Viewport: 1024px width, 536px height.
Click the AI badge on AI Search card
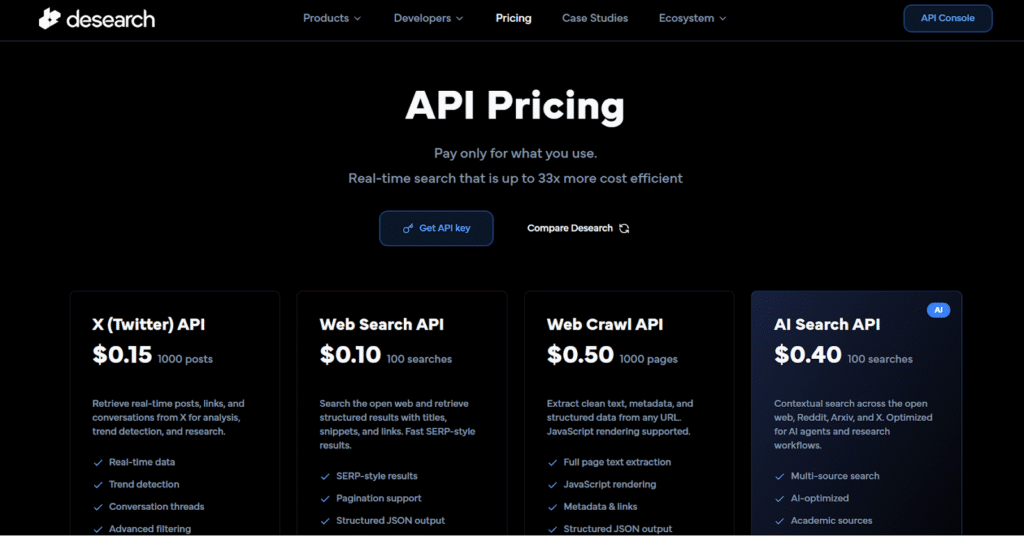tap(938, 310)
